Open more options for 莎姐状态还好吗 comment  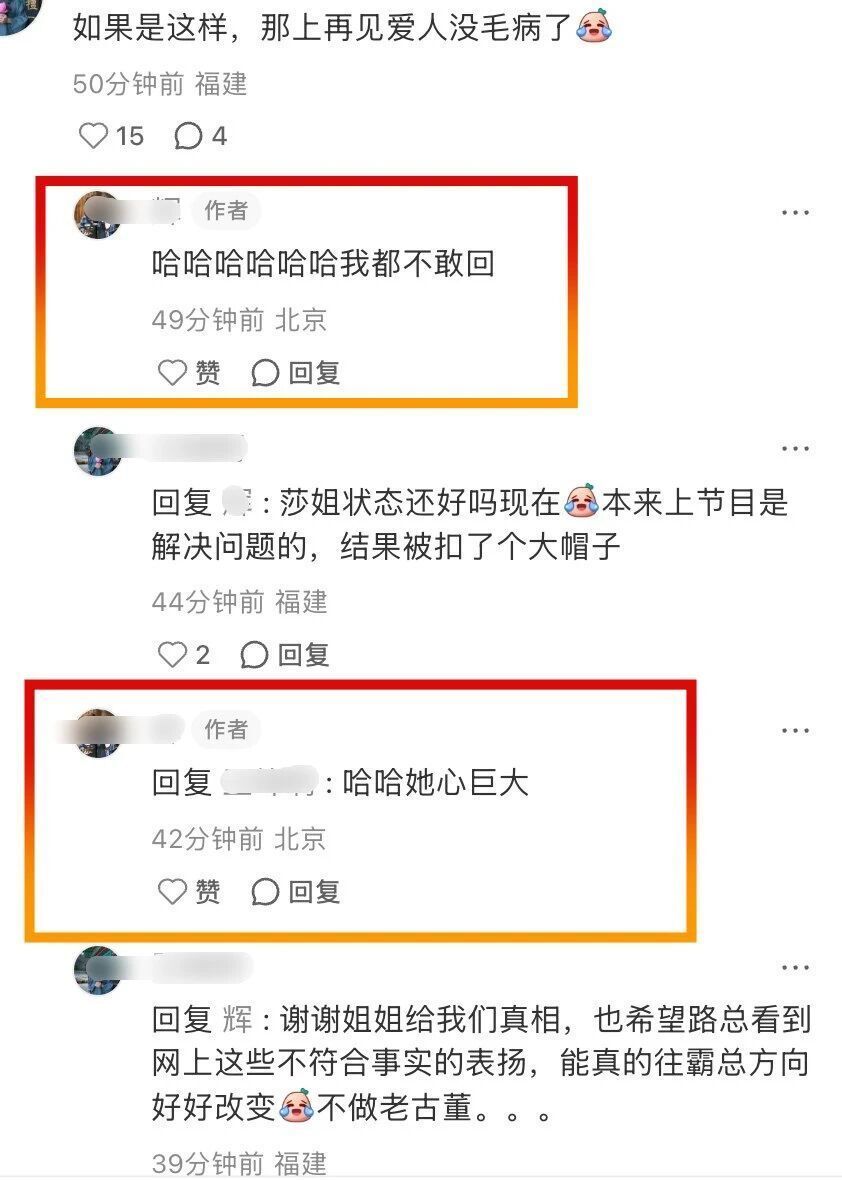pos(795,449)
